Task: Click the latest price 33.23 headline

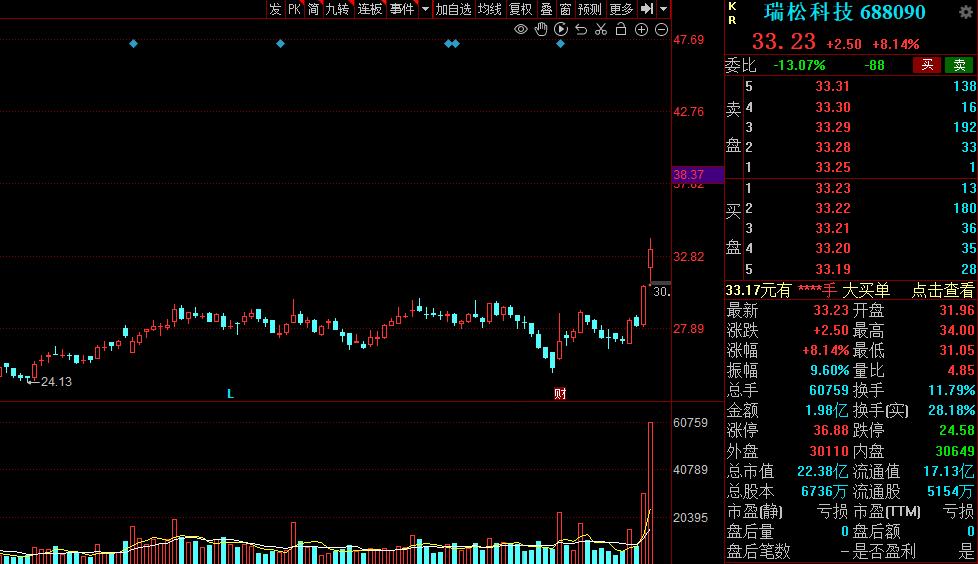Action: pos(783,42)
